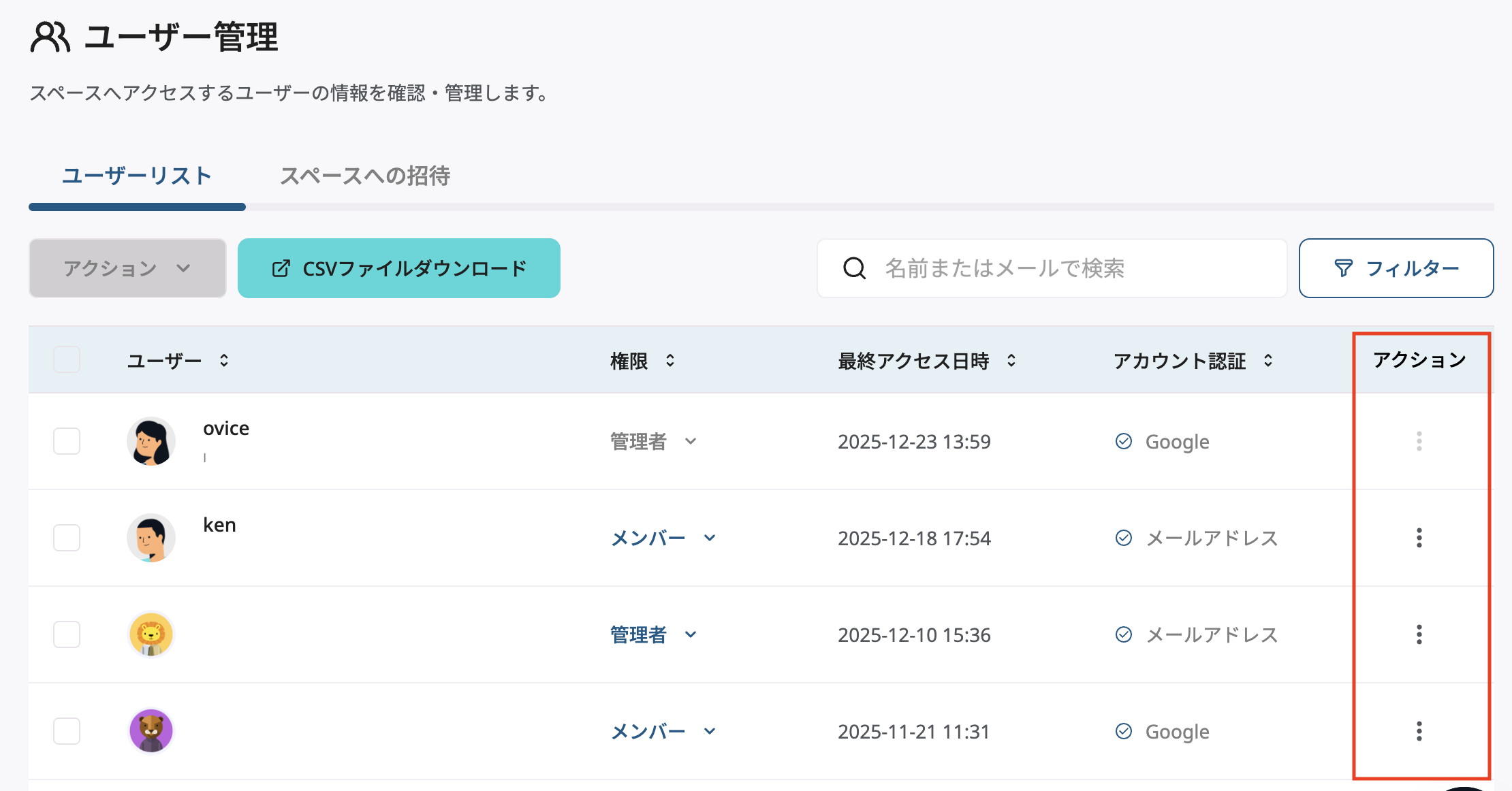Check the checkbox on the lion avatar row
This screenshot has height=791, width=1512.
[x=67, y=634]
